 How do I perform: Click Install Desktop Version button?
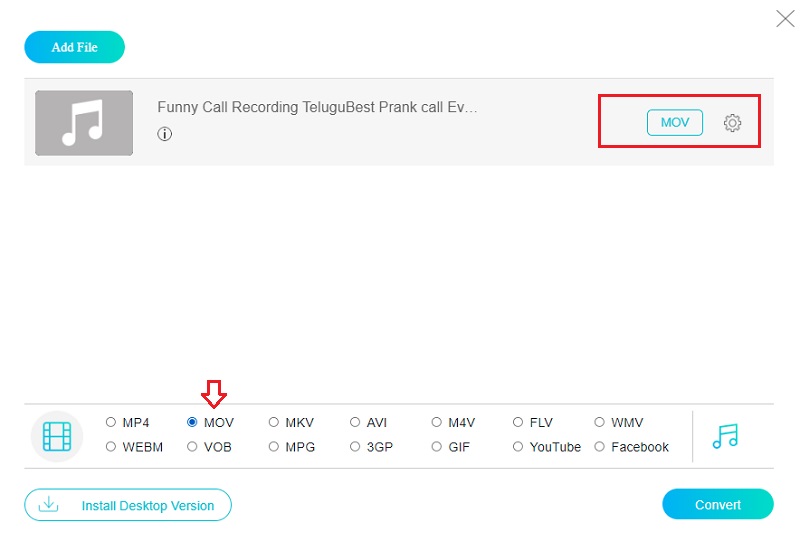click(x=128, y=505)
